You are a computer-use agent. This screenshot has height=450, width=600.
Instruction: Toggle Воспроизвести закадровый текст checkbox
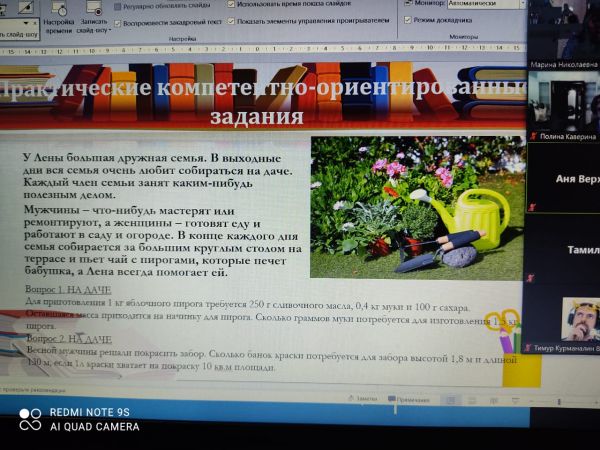(x=118, y=20)
